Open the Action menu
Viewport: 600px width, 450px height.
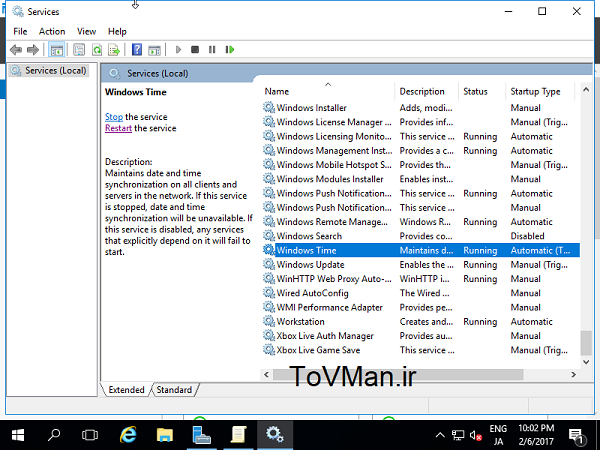[52, 31]
